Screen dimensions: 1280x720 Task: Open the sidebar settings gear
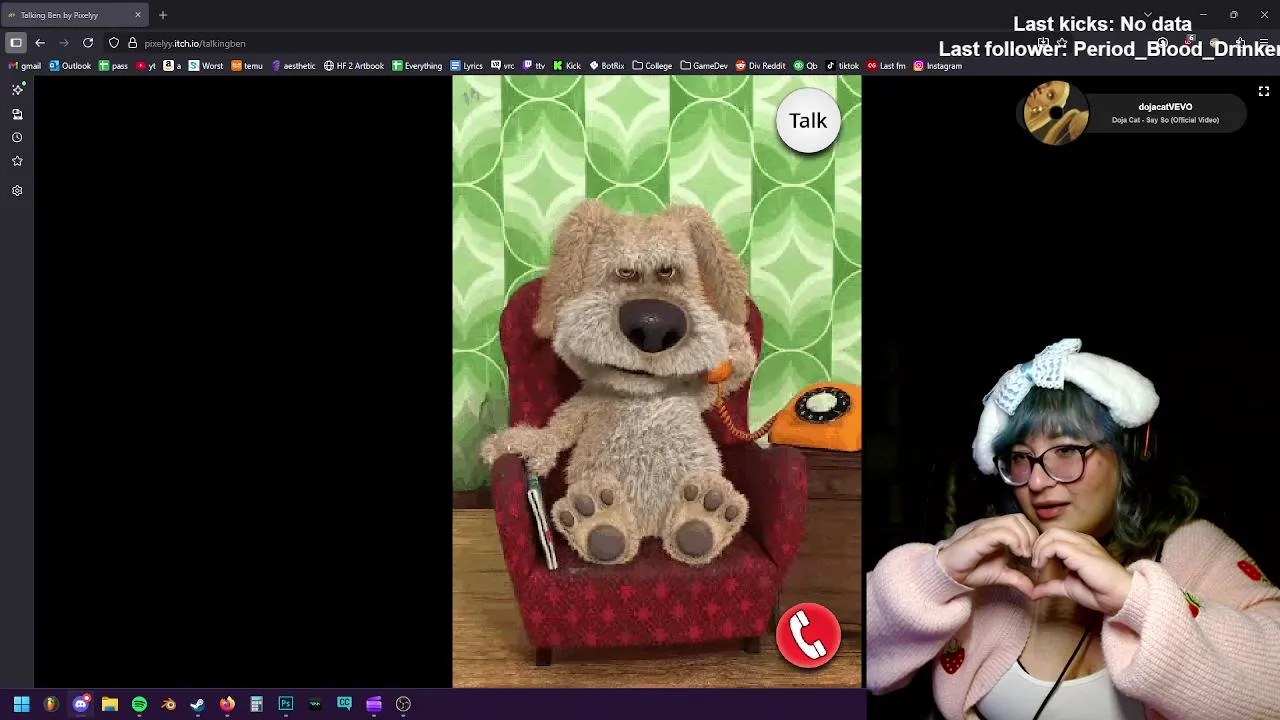(x=17, y=190)
